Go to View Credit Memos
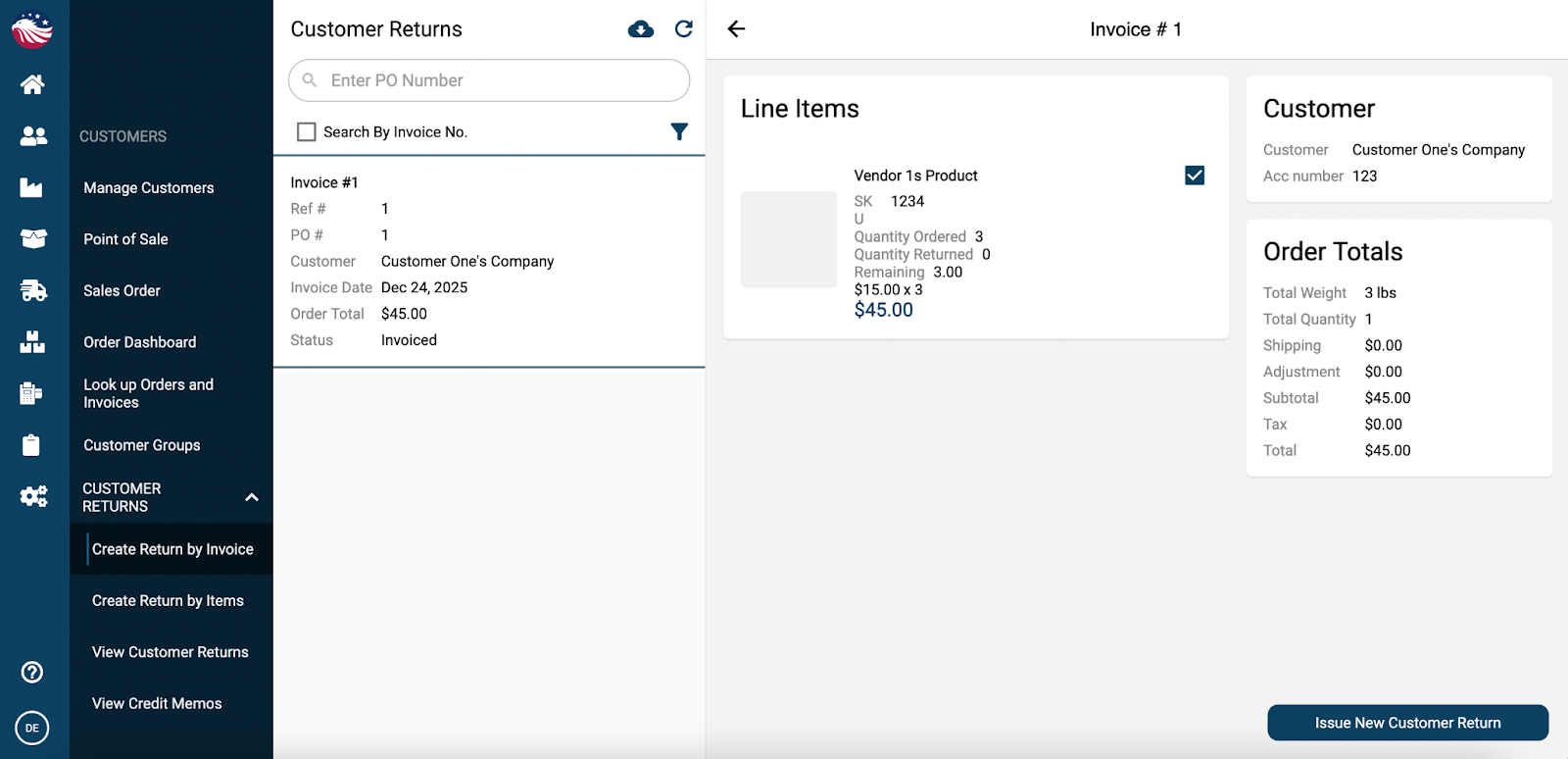 (x=157, y=703)
